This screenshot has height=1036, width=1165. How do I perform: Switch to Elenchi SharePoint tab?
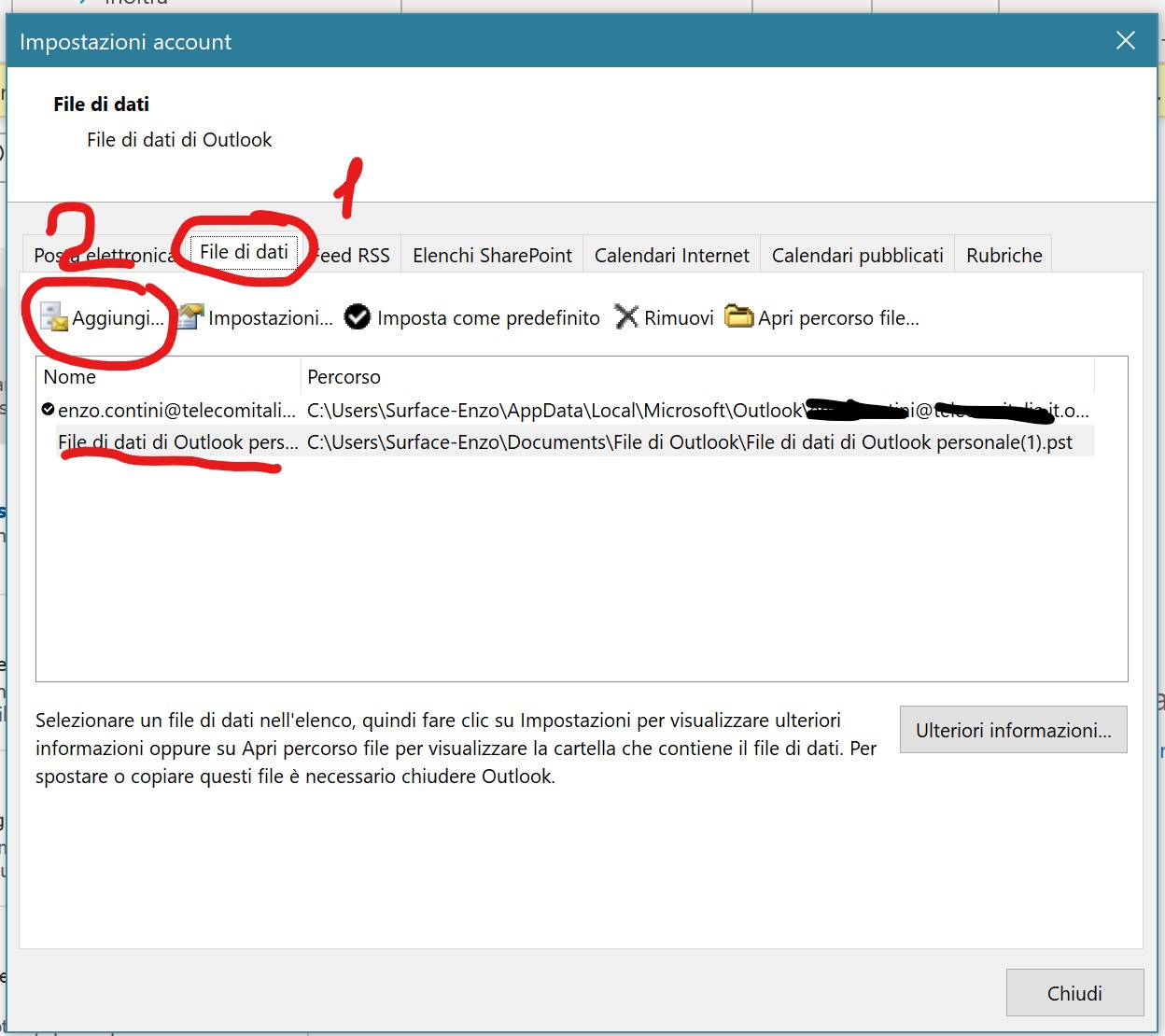pos(492,256)
